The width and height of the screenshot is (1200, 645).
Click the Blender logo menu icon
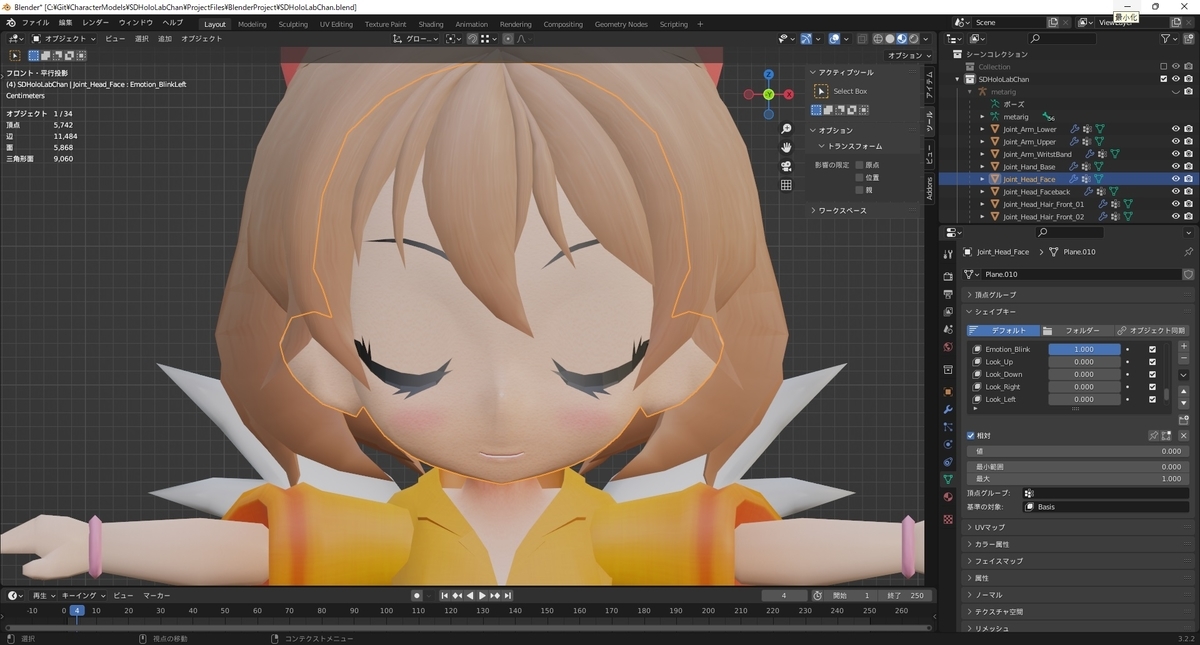tap(11, 23)
